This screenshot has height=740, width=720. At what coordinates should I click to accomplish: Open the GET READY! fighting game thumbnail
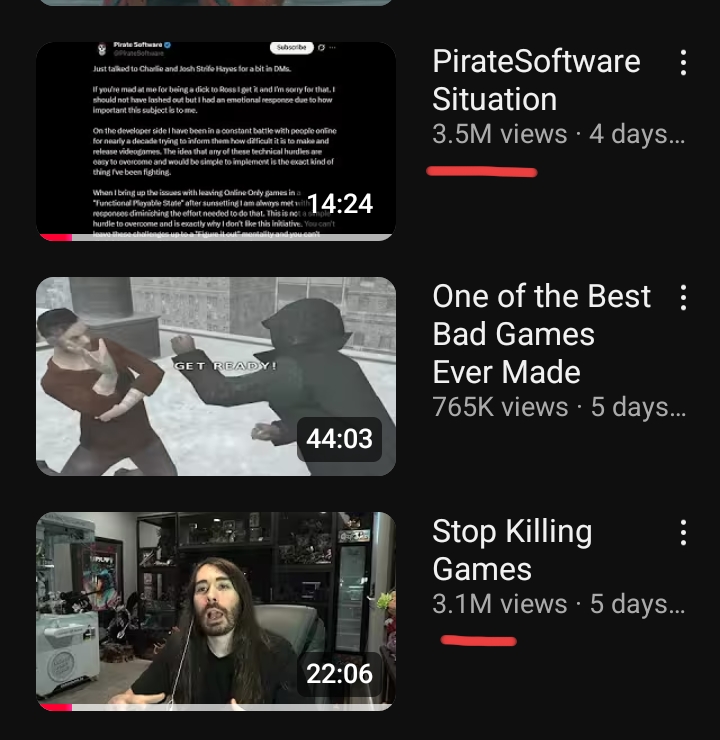pyautogui.click(x=216, y=376)
